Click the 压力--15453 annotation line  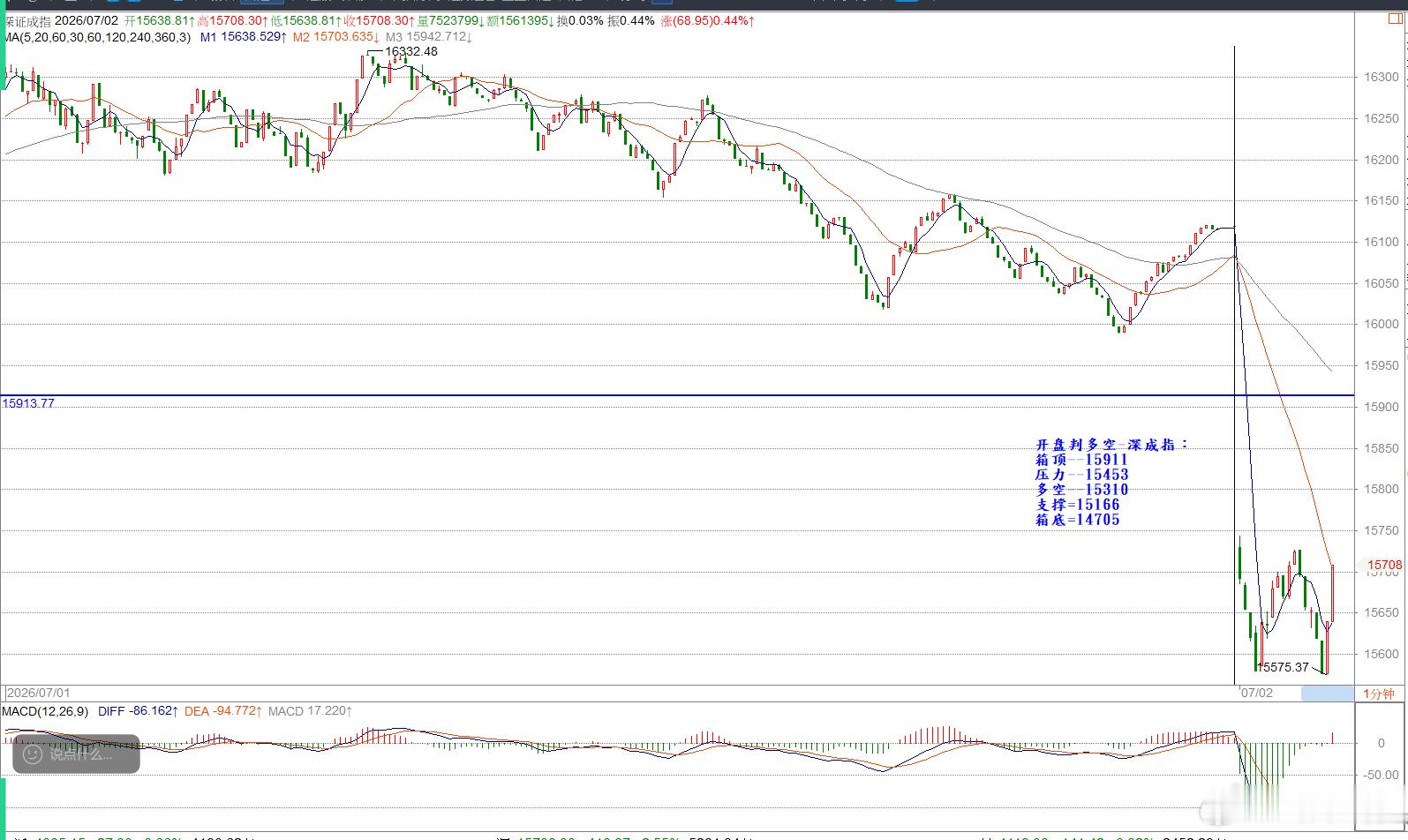point(1081,475)
